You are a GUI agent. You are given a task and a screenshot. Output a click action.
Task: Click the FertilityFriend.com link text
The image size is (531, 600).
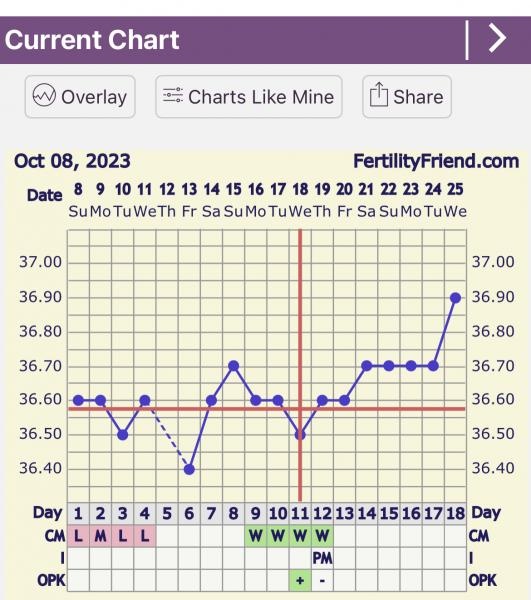(x=436, y=161)
